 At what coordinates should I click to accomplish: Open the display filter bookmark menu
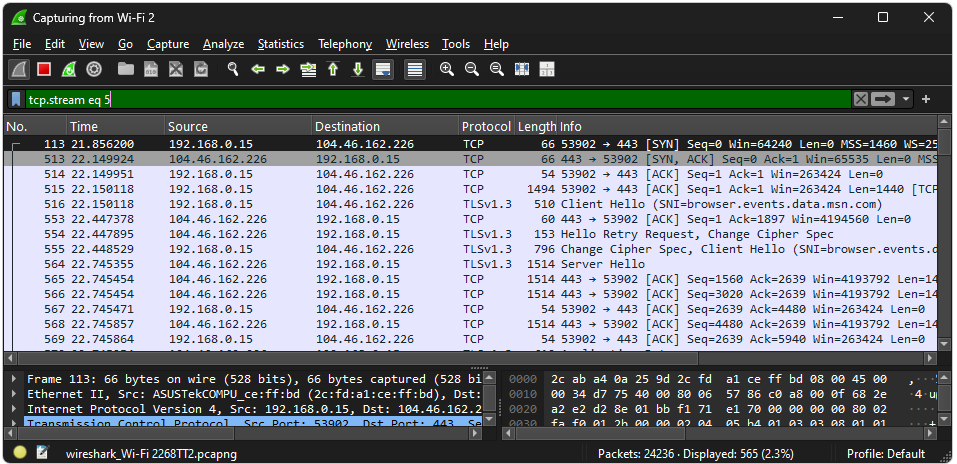(17, 99)
